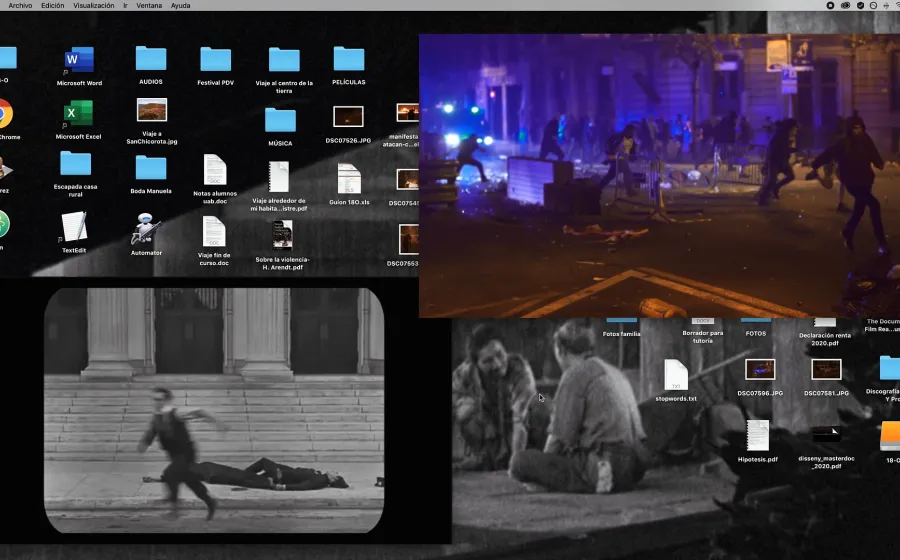Select the Guion 18O.xls spreadsheet file

(x=349, y=179)
